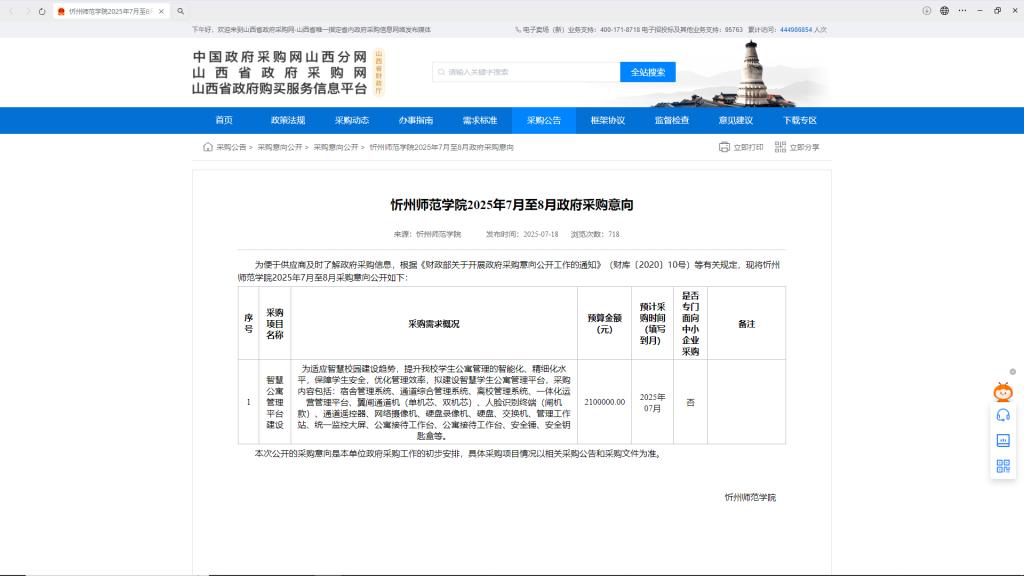Click the 立即分享 text link
Screen dimensions: 1024x576
(x=805, y=148)
